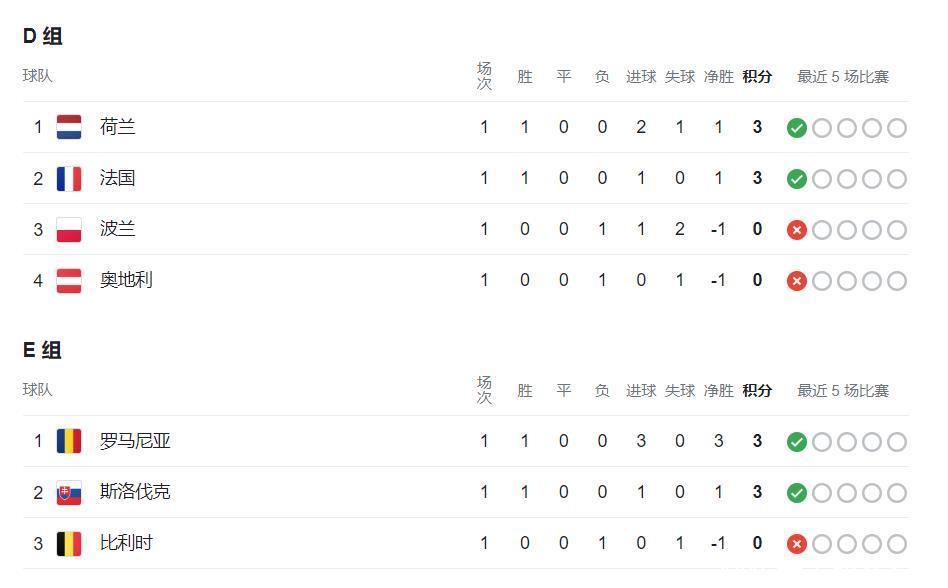Click the France flag icon
Screen dimensions: 948x588
(69, 178)
